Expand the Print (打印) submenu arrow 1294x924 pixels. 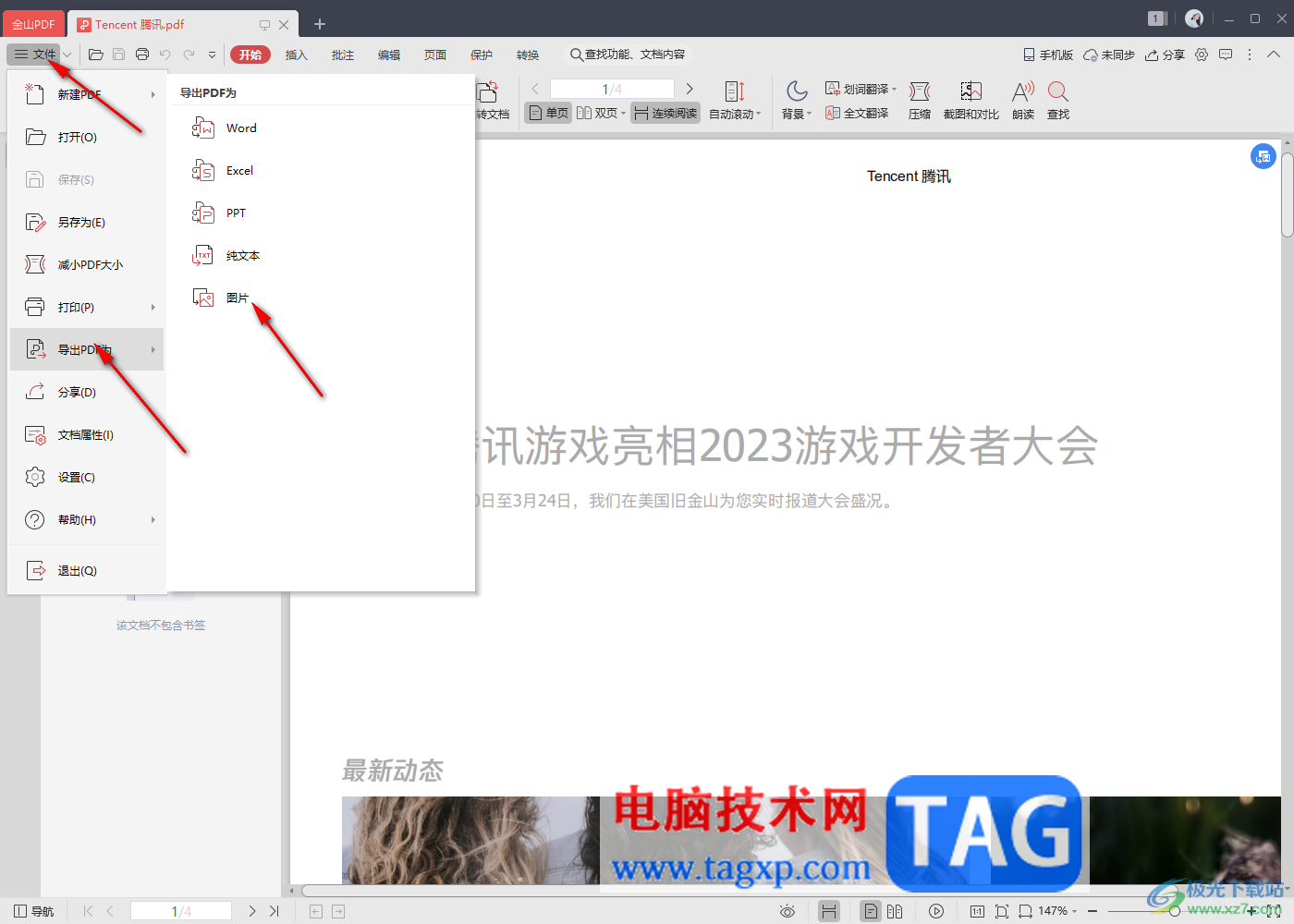tap(153, 307)
